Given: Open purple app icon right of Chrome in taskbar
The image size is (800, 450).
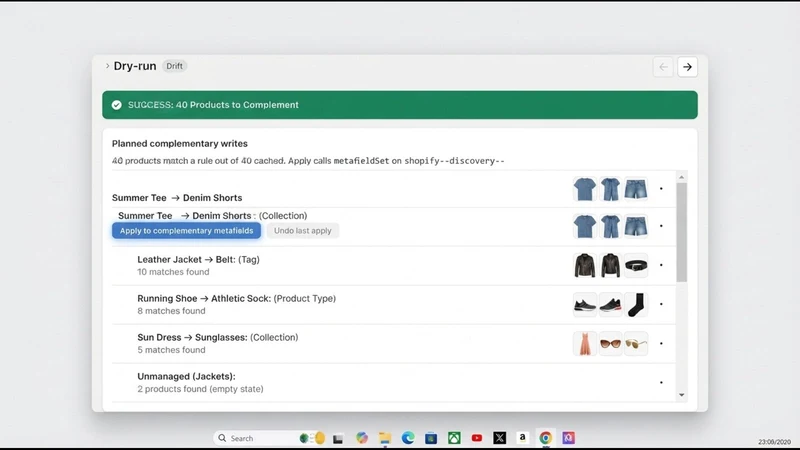Looking at the screenshot, I should pos(568,438).
